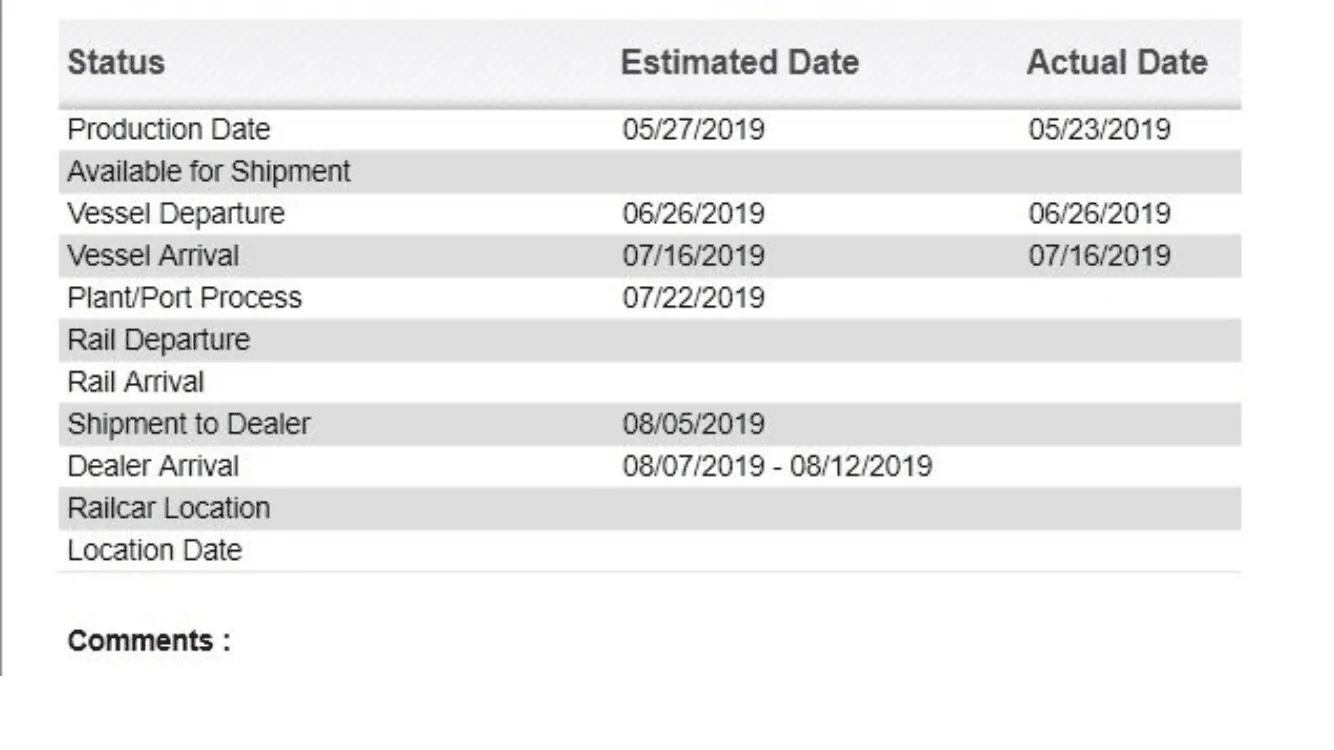Image resolution: width=1334 pixels, height=750 pixels.
Task: Select the Shipment to Dealer label
Action: tap(188, 424)
